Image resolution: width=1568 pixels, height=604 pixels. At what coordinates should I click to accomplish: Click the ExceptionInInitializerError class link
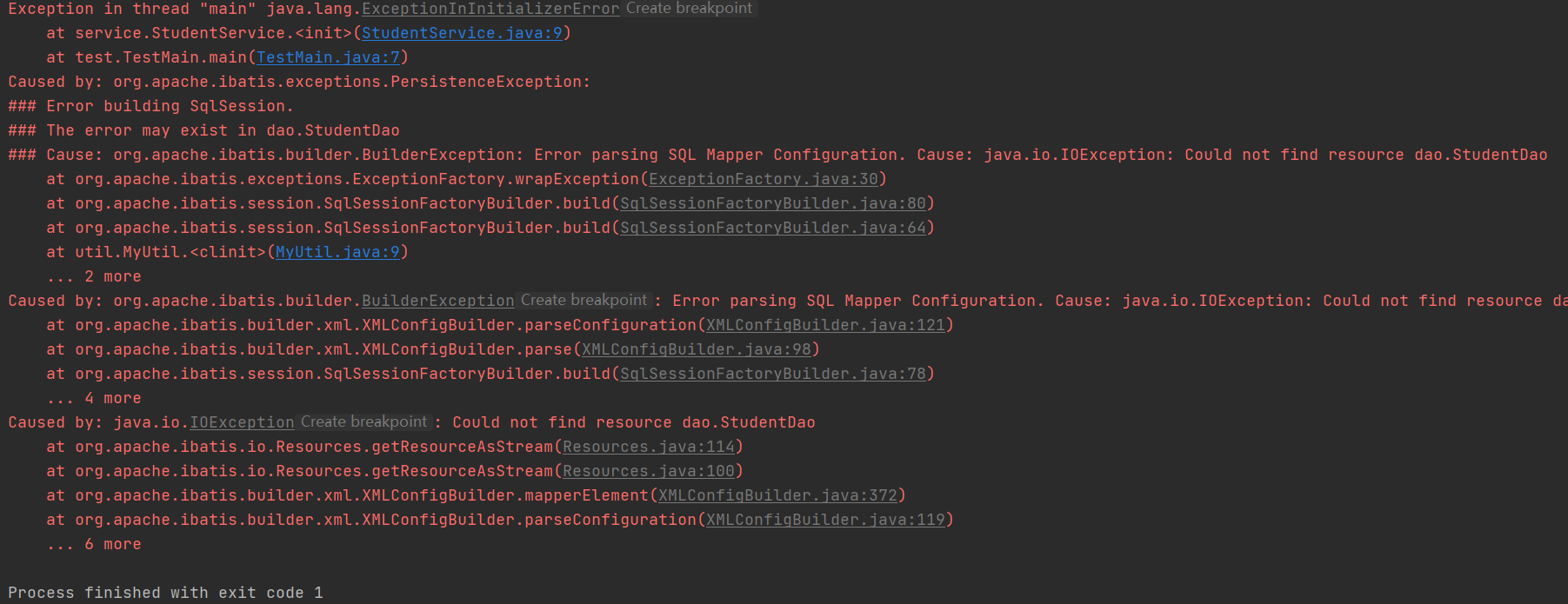490,9
